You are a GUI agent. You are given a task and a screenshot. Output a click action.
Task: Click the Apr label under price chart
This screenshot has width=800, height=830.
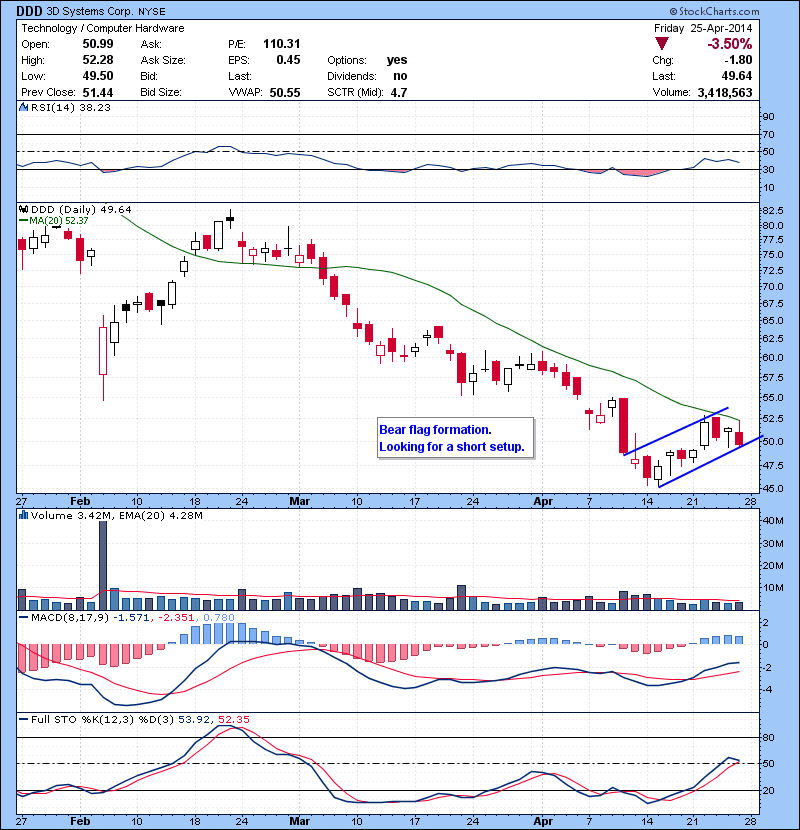543,501
